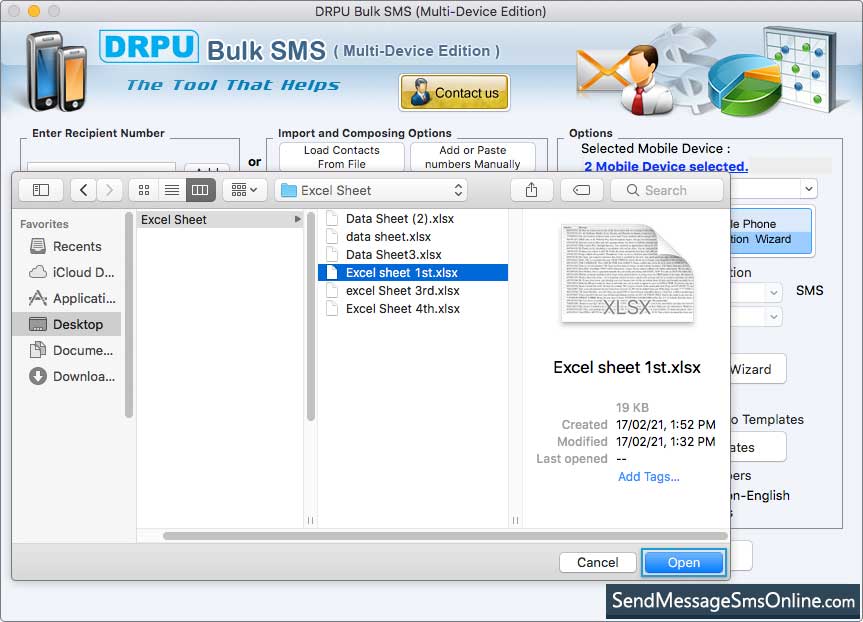
Task: Click the XLSX file preview thumbnail
Action: pos(627,273)
